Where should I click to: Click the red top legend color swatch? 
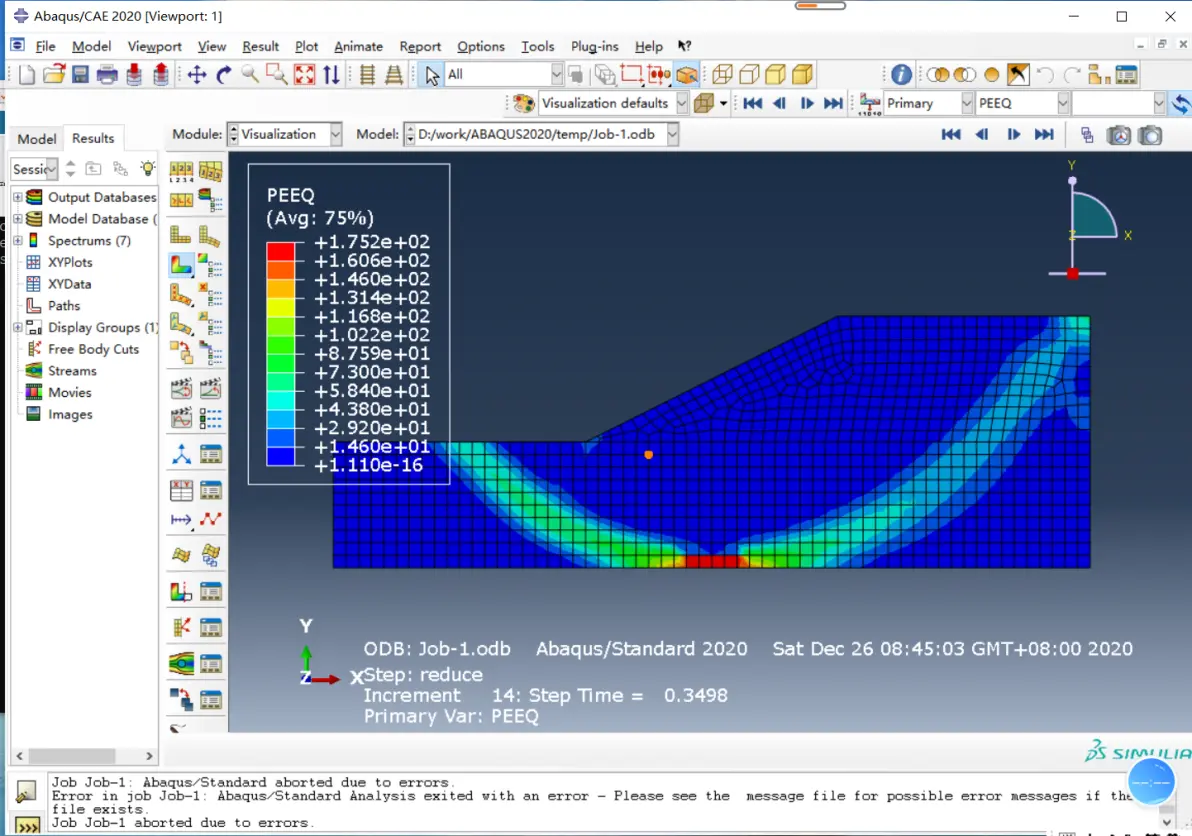click(281, 252)
